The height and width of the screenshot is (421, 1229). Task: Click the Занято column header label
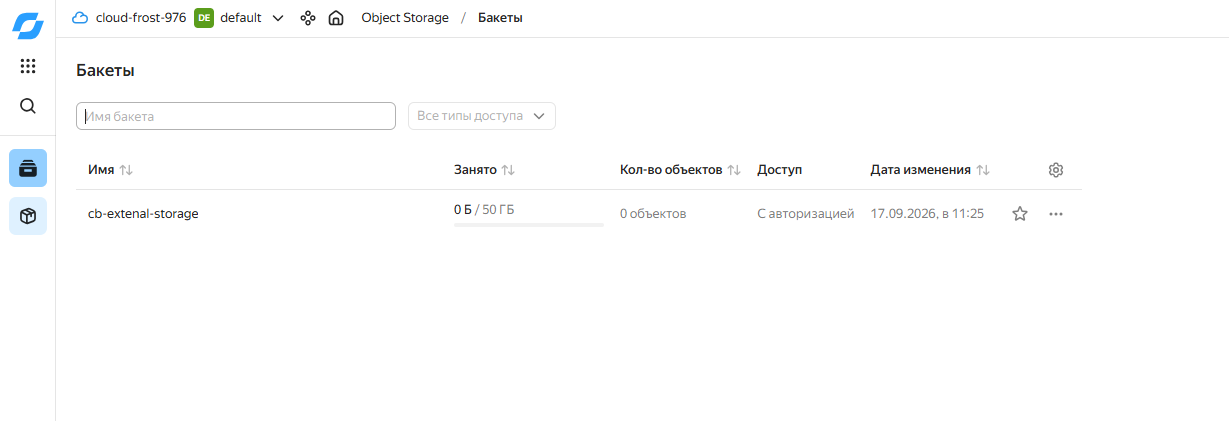[475, 170]
